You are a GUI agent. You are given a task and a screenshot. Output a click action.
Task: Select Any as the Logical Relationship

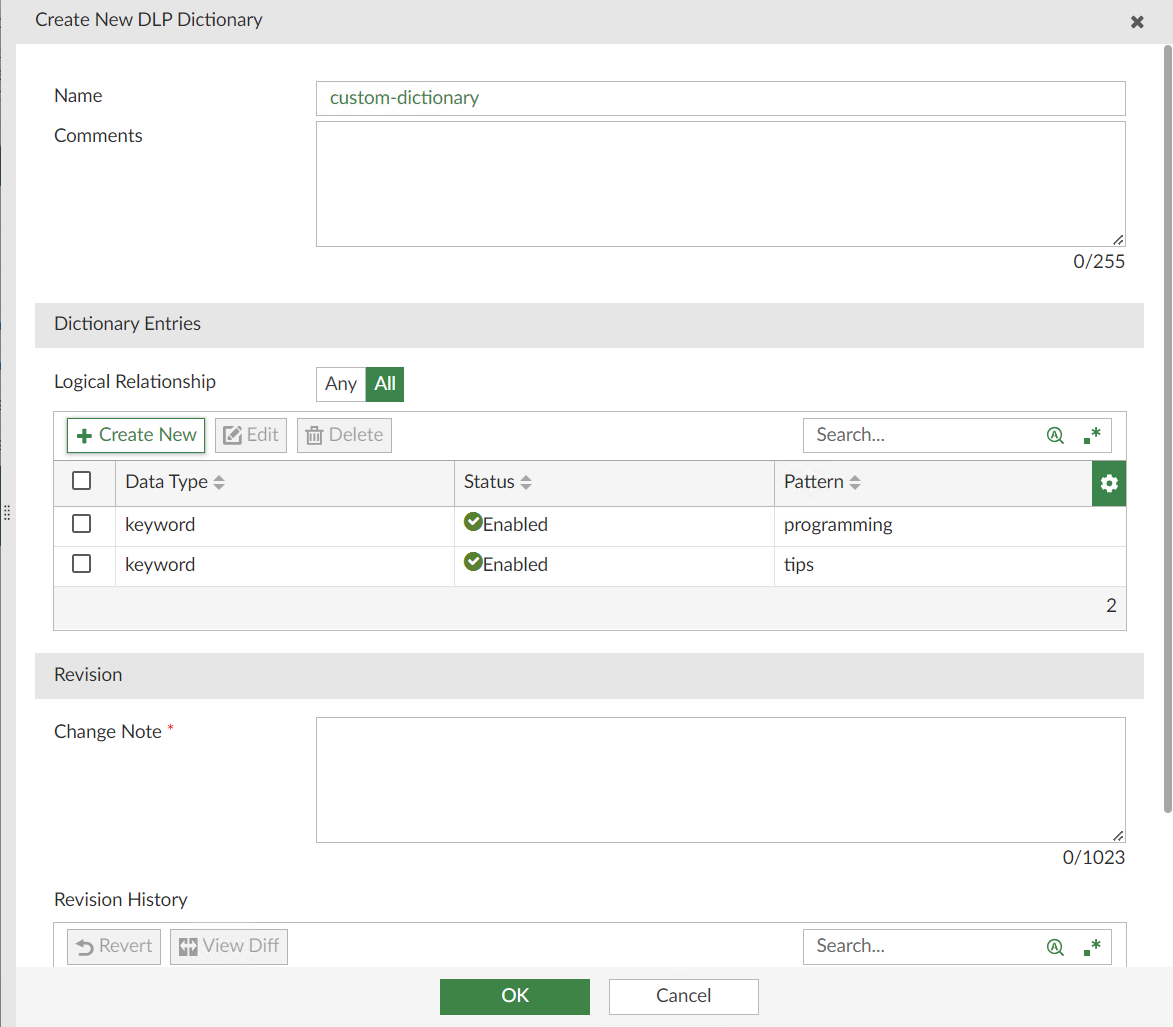coord(340,384)
